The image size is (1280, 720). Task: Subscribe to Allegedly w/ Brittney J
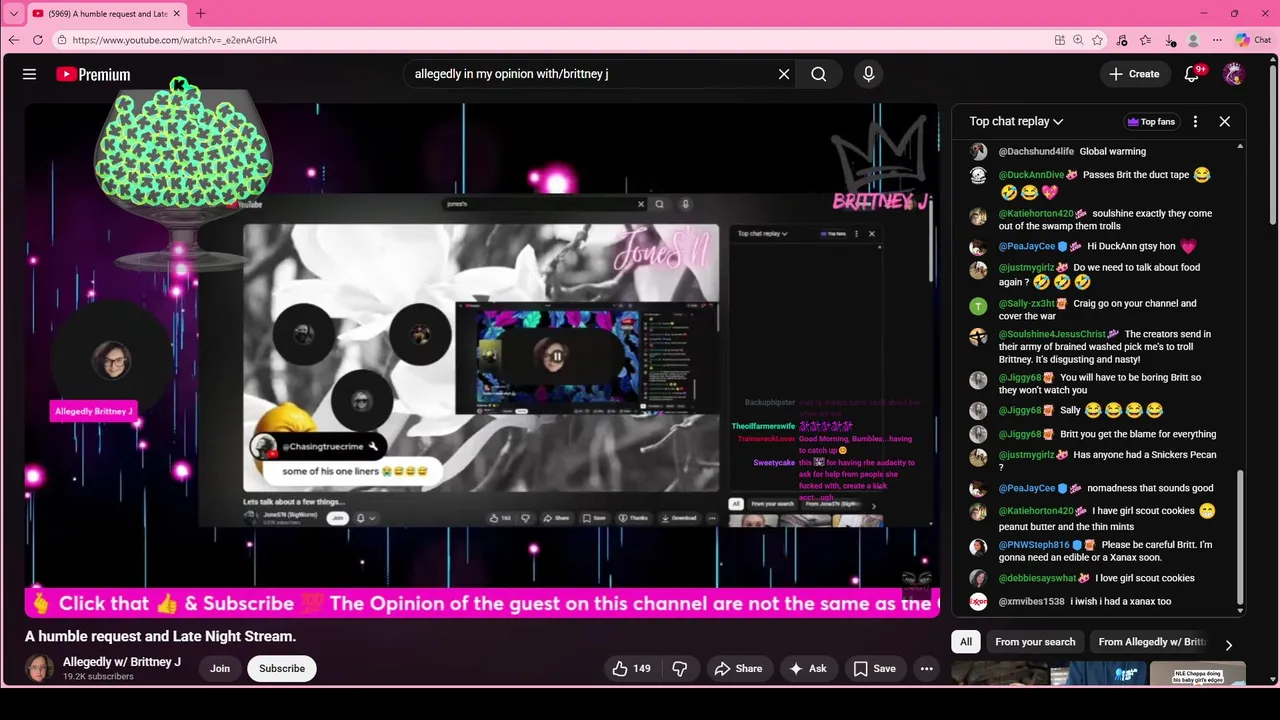282,669
